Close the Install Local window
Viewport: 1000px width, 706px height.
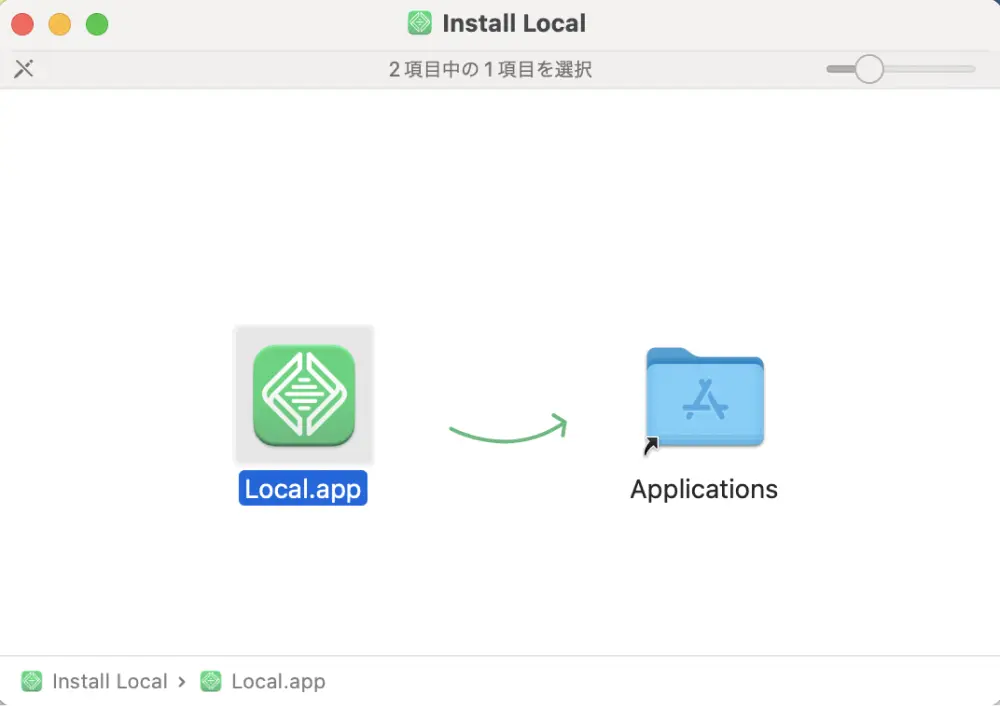tap(22, 24)
